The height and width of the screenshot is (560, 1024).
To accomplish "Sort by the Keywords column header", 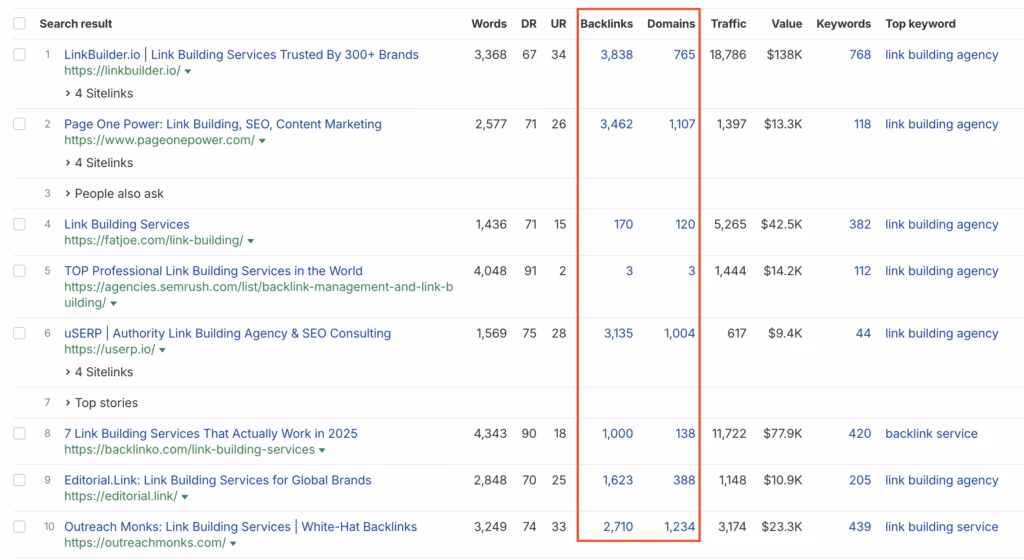I will (x=843, y=23).
